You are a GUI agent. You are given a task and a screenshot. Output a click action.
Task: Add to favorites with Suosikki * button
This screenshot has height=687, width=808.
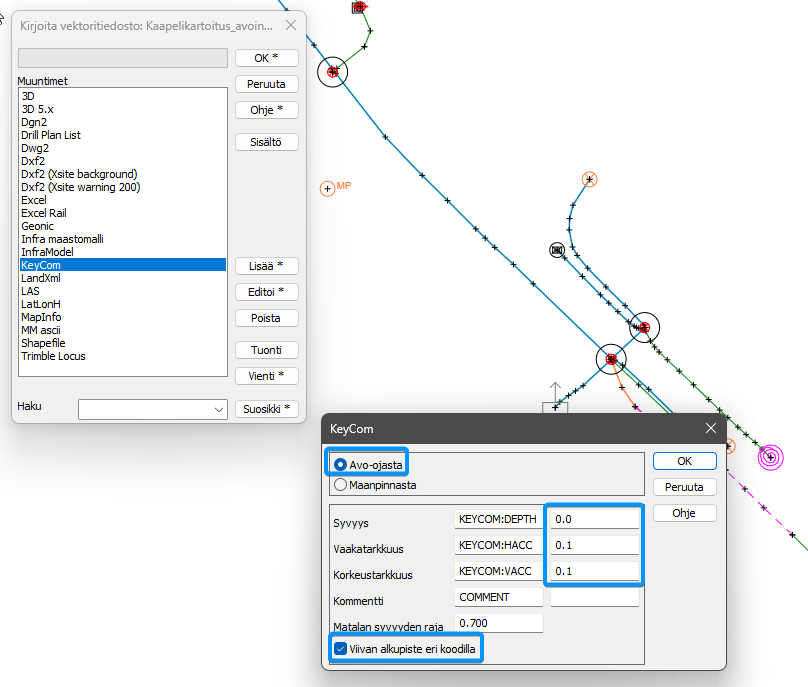click(x=267, y=409)
